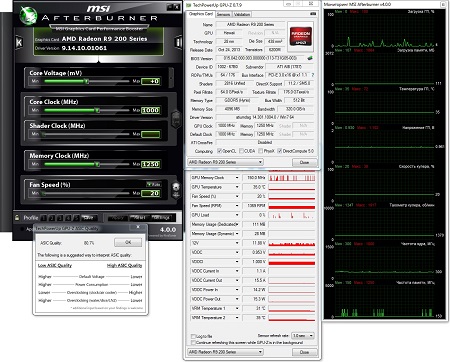Open the GPU Load sensor dropdown
The height and width of the screenshot is (362, 450).
pos(237,215)
